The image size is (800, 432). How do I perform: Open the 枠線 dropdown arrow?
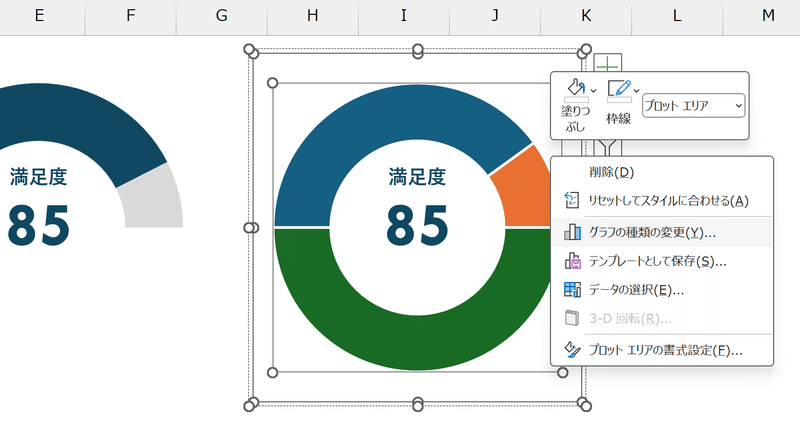[x=636, y=91]
